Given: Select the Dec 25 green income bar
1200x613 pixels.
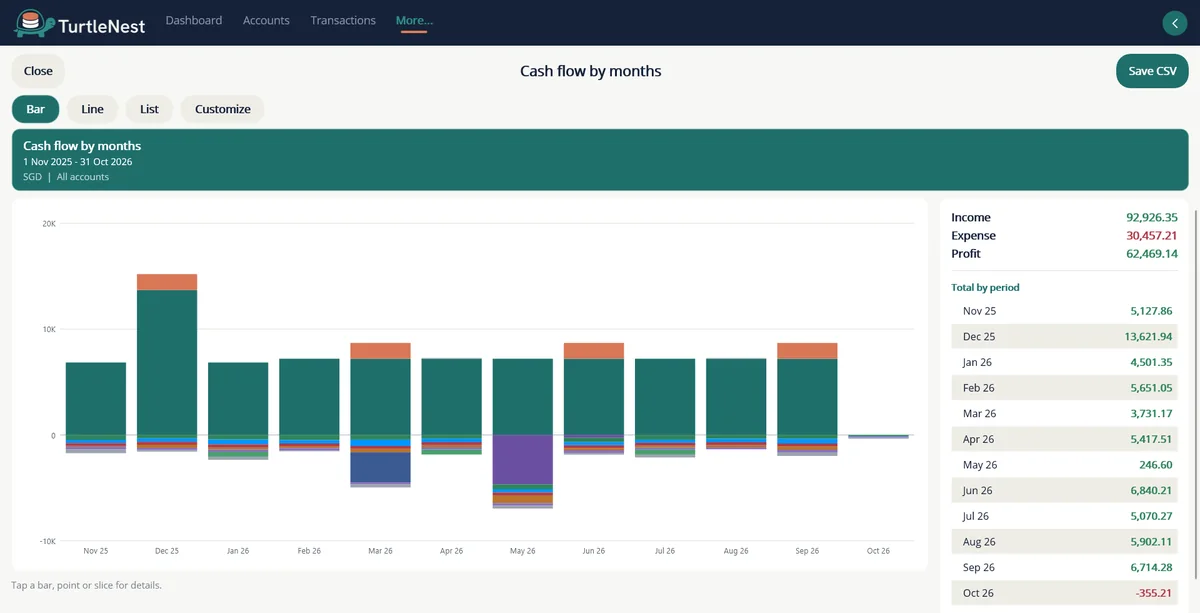Looking at the screenshot, I should click(x=167, y=363).
